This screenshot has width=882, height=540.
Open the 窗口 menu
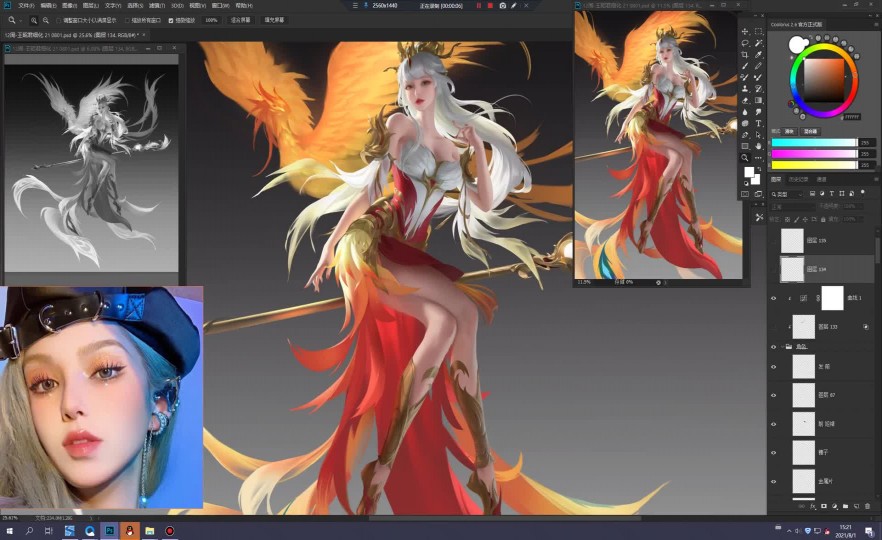click(220, 6)
